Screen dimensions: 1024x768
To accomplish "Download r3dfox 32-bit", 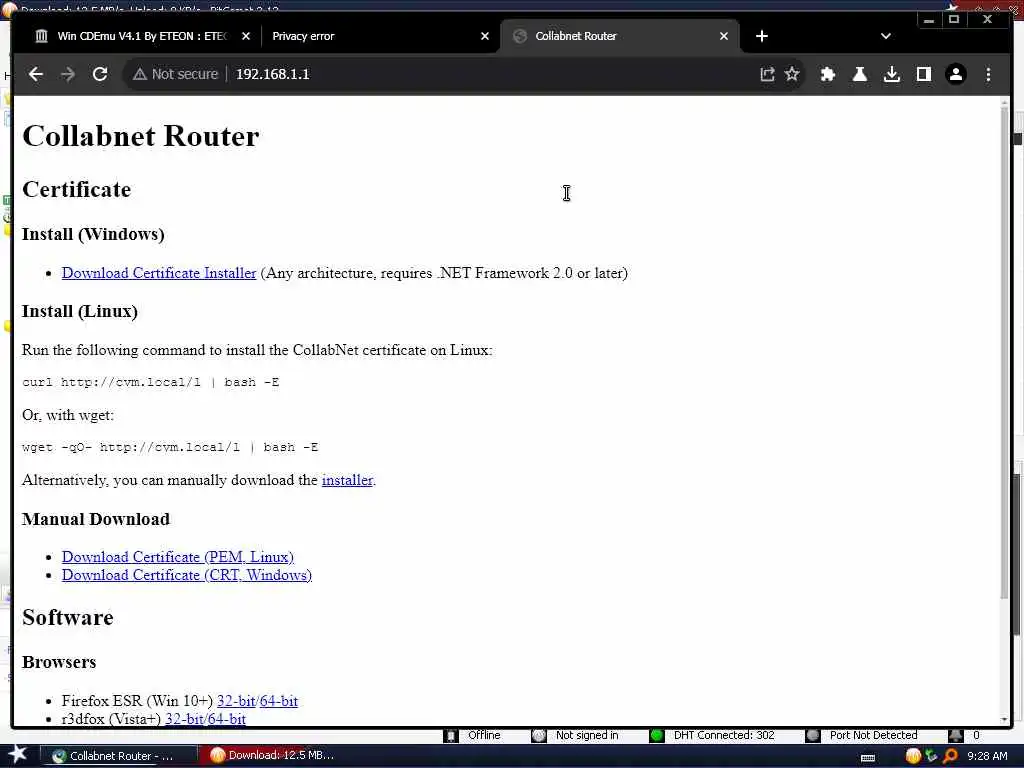I will coord(184,719).
